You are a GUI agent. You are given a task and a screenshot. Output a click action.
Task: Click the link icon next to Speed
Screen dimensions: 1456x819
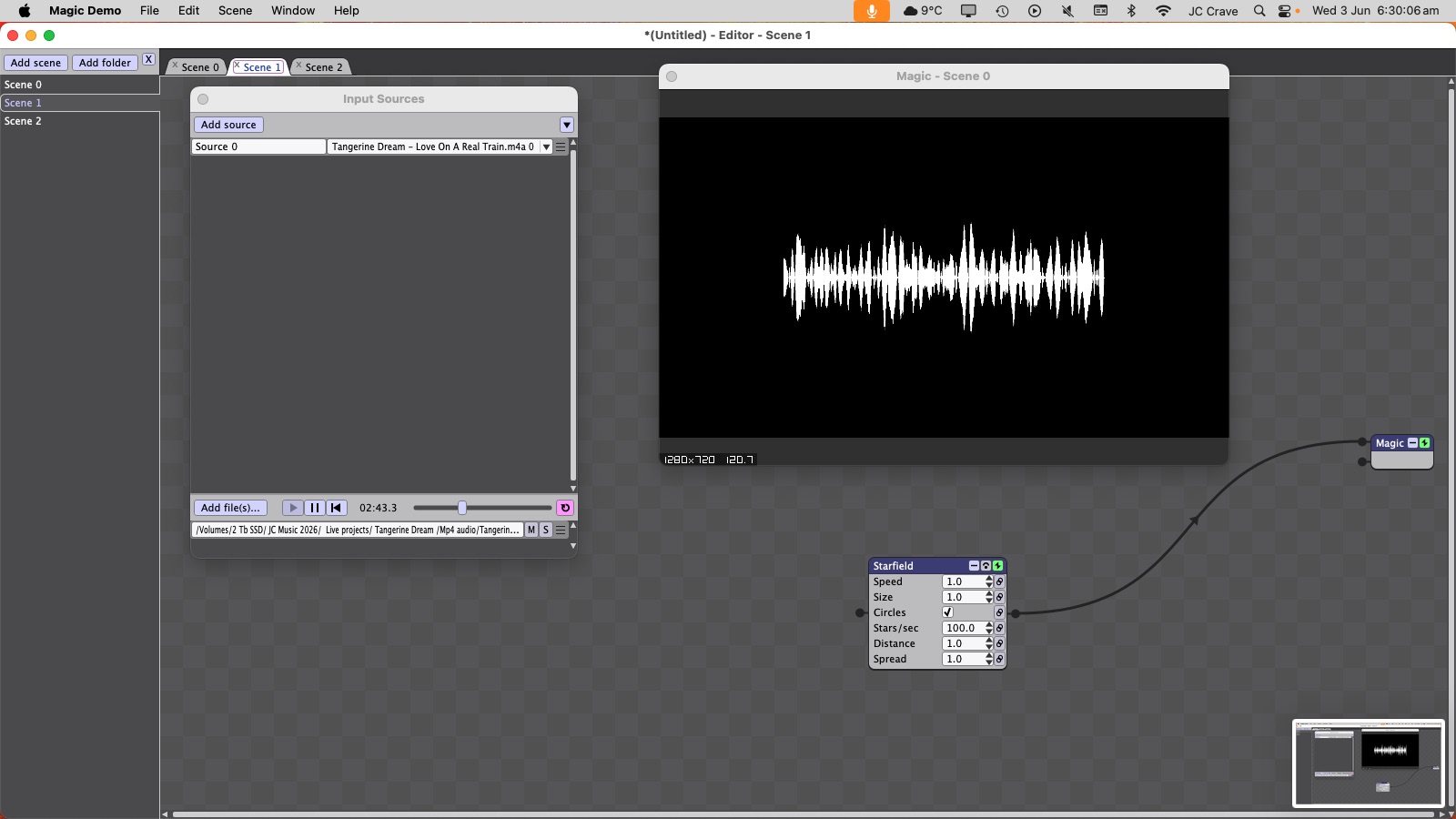pos(999,581)
